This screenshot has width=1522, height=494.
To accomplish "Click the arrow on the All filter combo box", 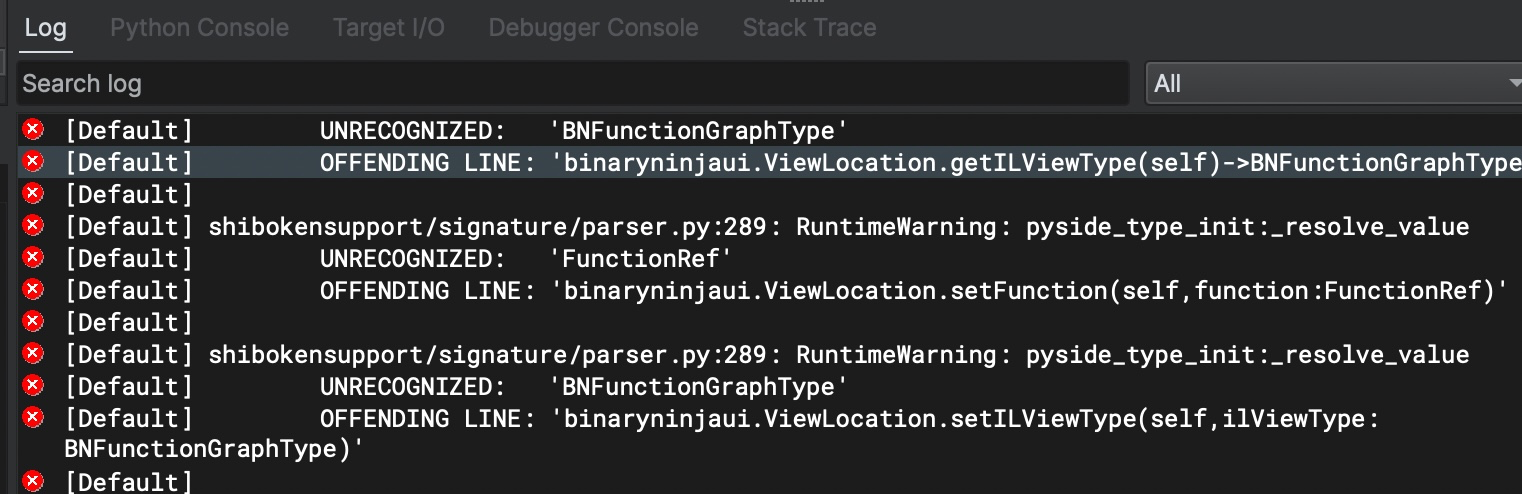I will 1512,84.
